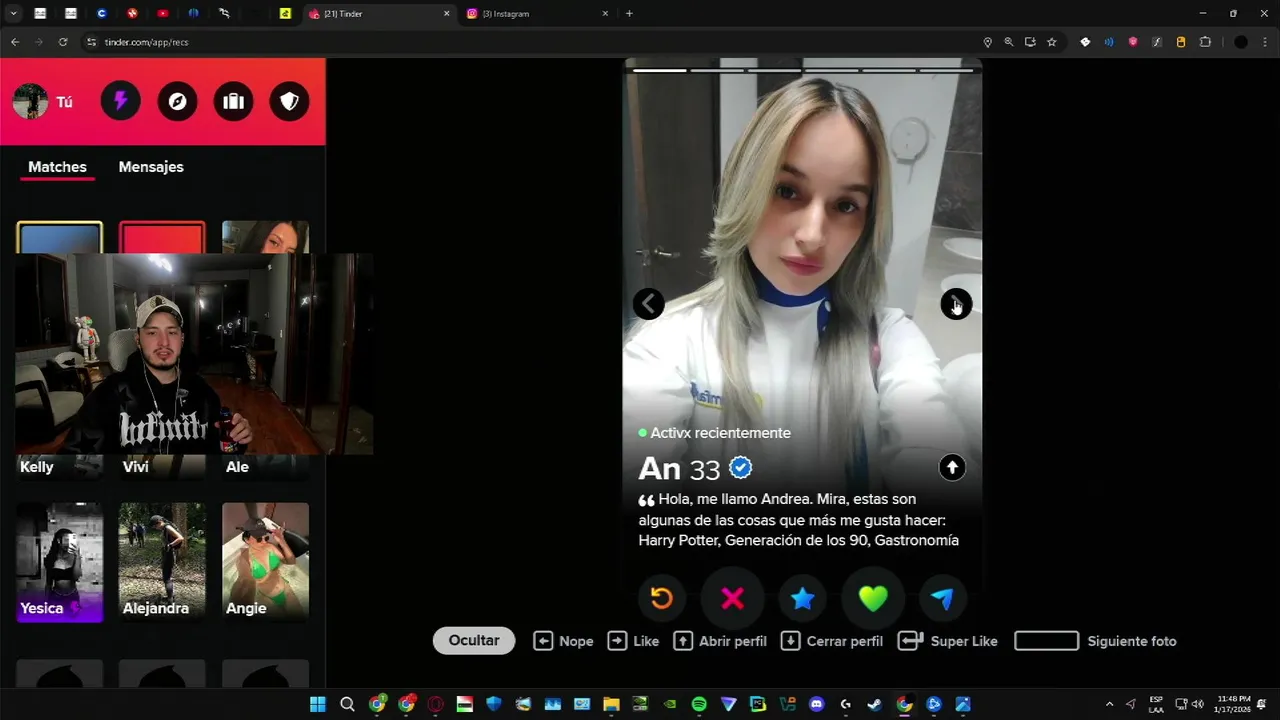Click the taskbar clock showing 11:48 PM

coord(1234,704)
